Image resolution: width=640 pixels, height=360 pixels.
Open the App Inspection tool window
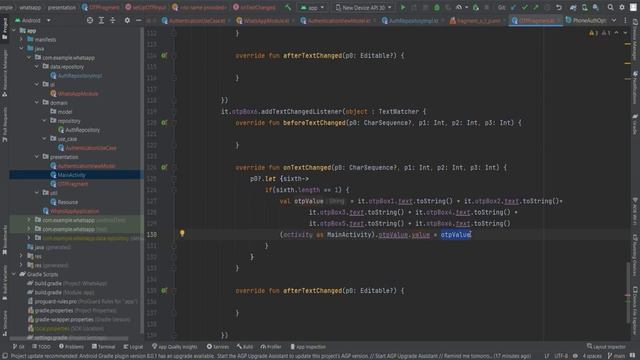tap(308, 347)
